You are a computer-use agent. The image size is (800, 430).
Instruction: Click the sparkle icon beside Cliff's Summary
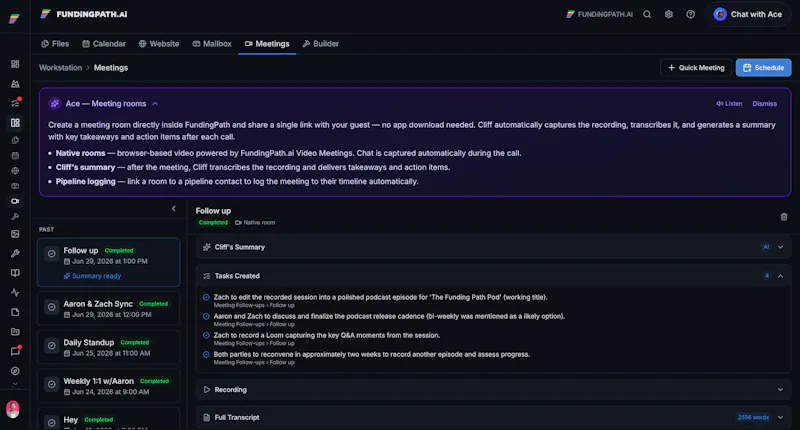(207, 247)
